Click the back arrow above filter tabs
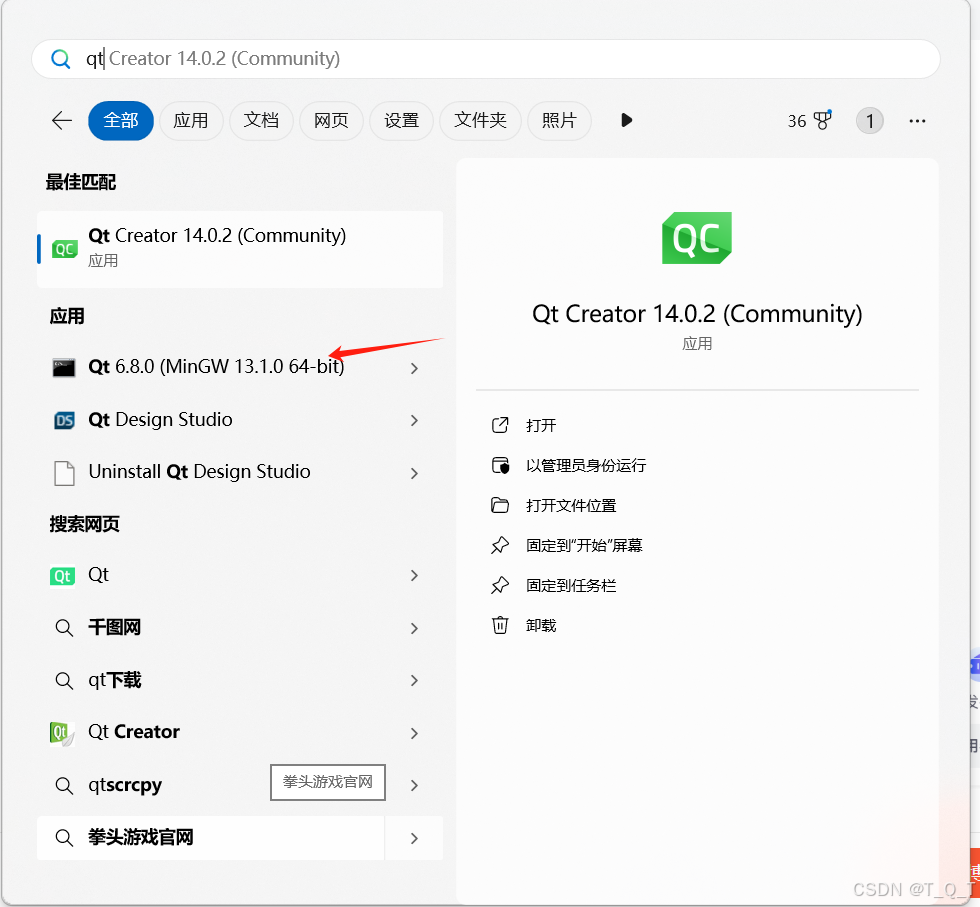 click(x=61, y=120)
